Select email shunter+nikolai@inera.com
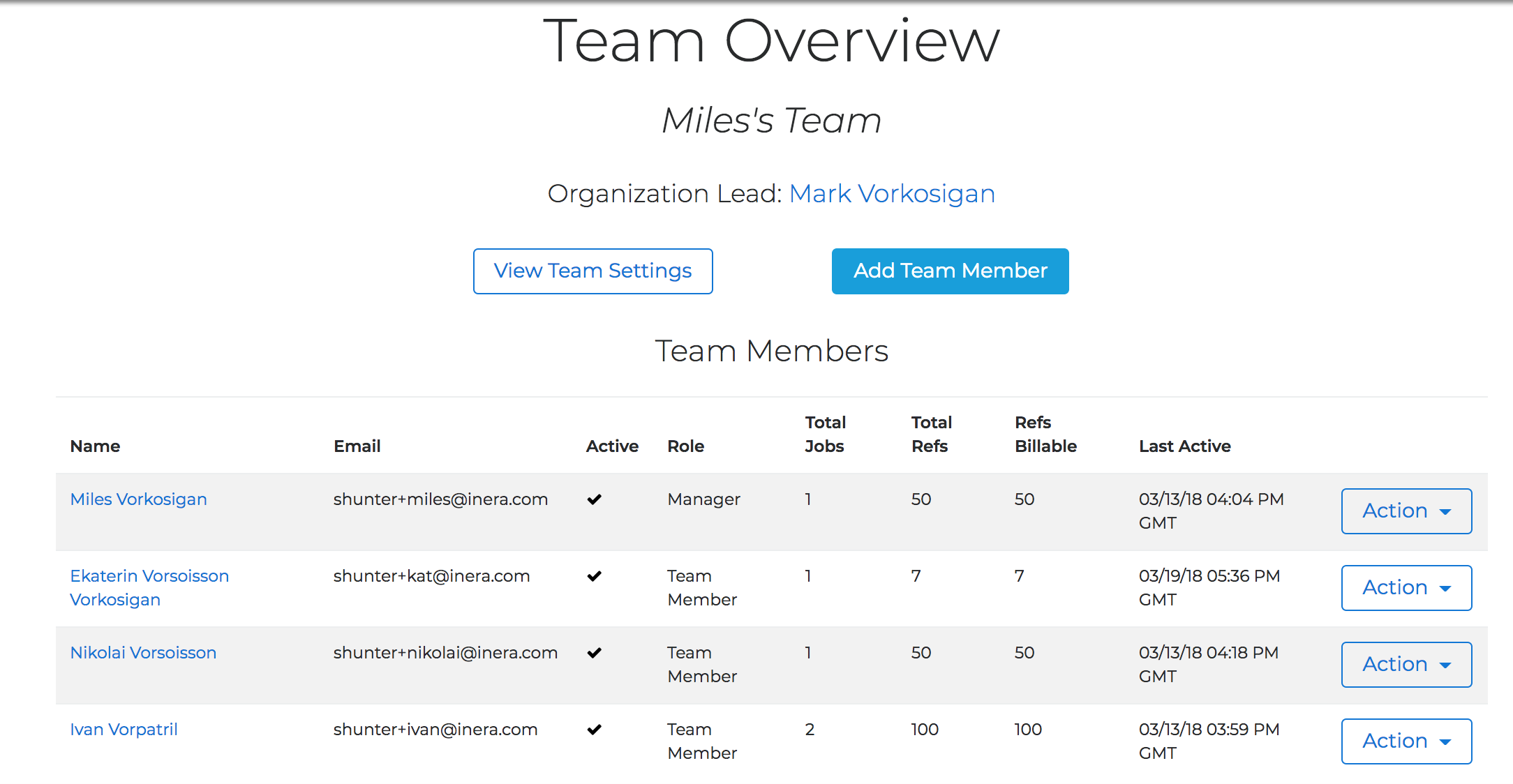 click(445, 653)
